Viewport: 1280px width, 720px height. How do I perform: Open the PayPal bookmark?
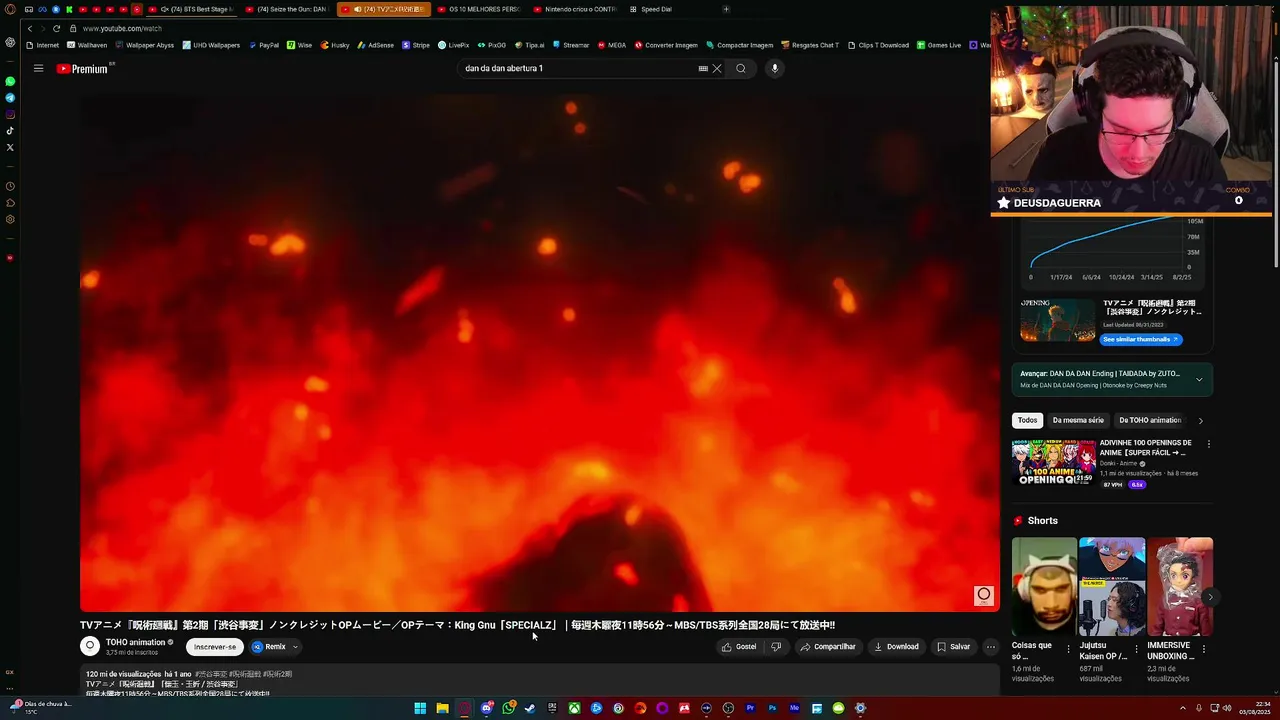point(264,45)
